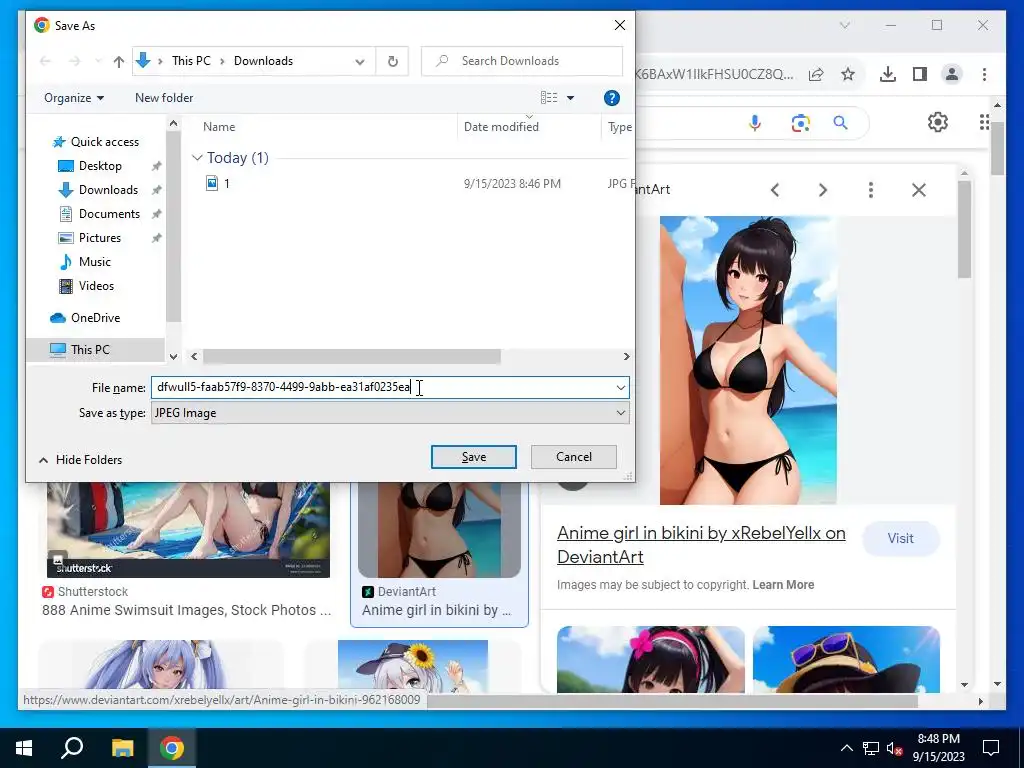Click the Up one level arrow in Save As
This screenshot has width=1024, height=768.
[x=118, y=61]
